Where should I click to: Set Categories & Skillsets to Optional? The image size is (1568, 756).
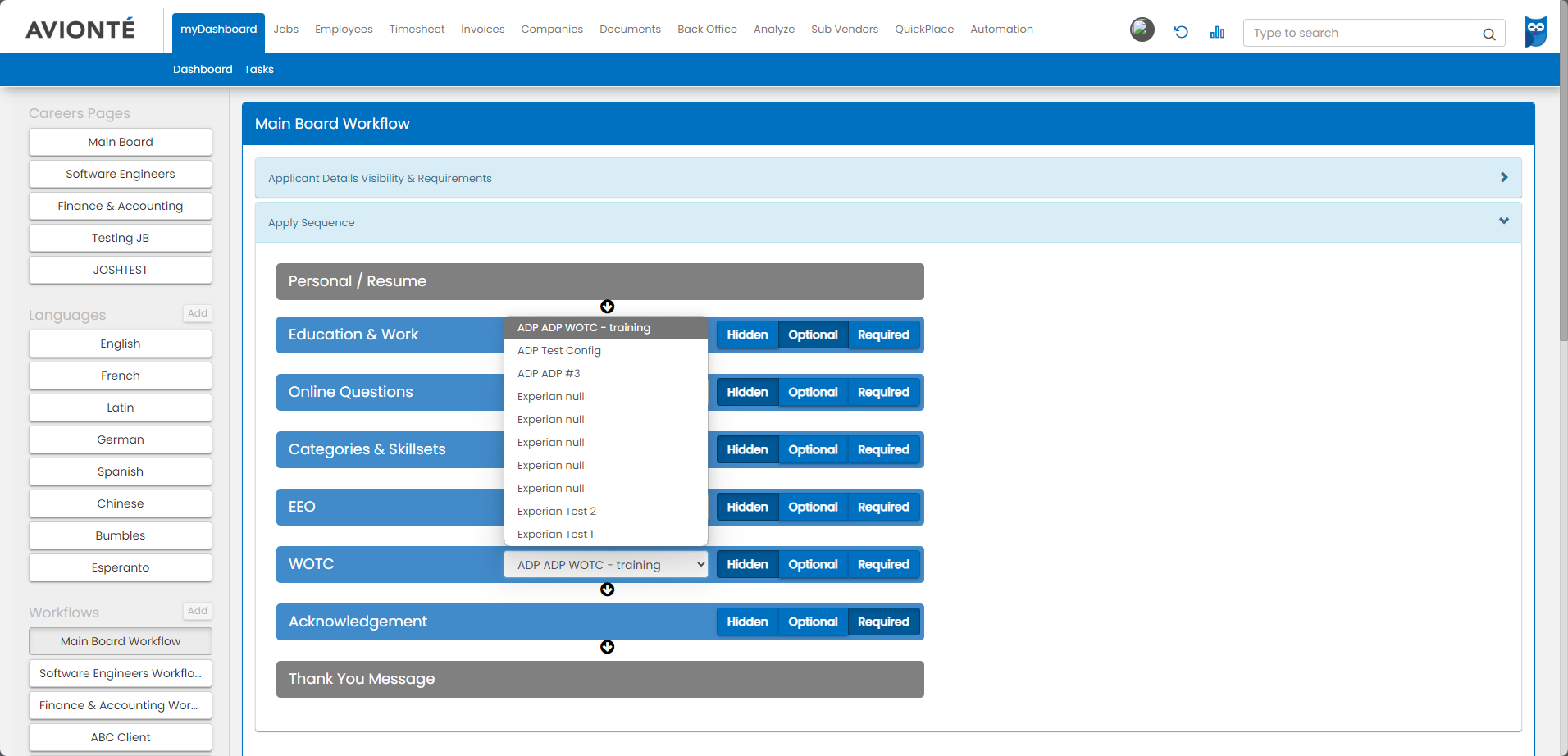pos(813,449)
